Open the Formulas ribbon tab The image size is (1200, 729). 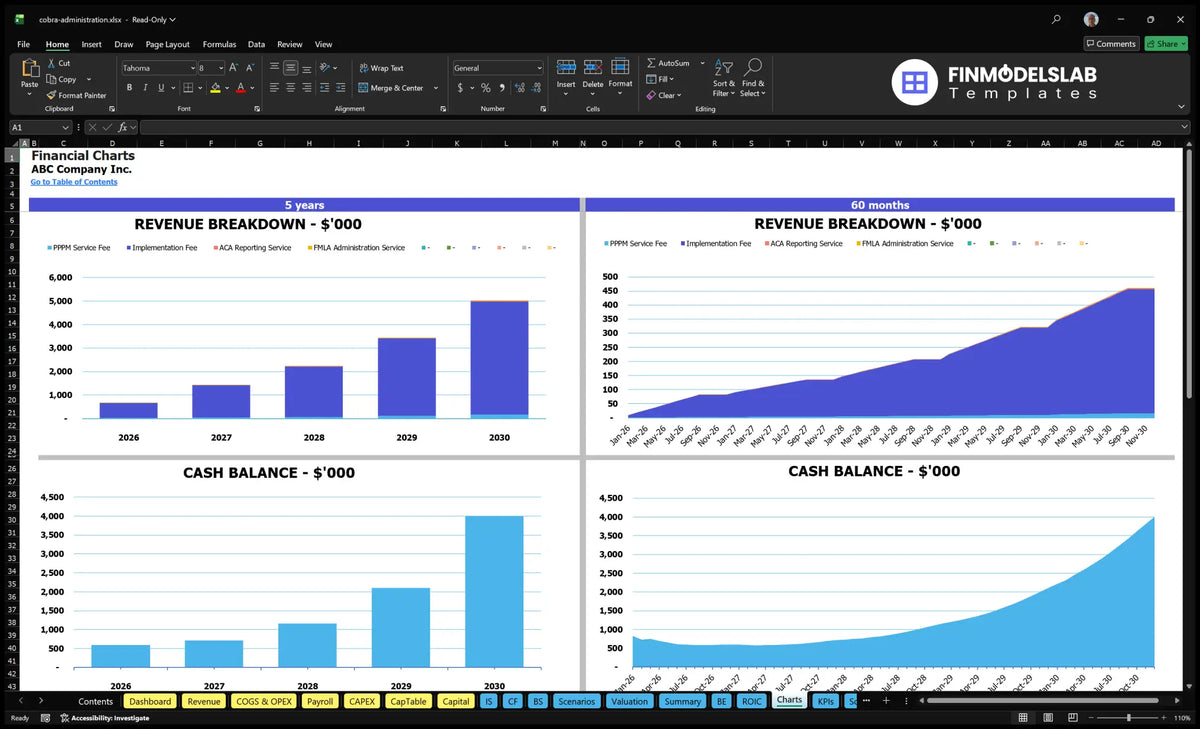coord(219,44)
